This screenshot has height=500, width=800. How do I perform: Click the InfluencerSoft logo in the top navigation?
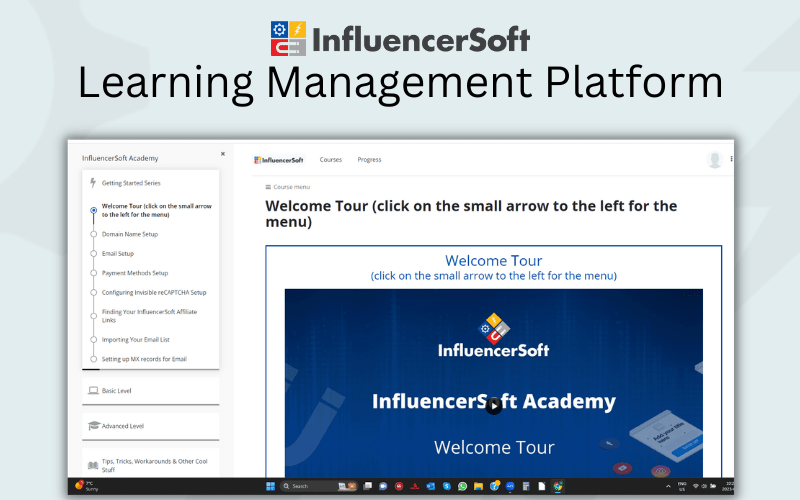pyautogui.click(x=279, y=160)
